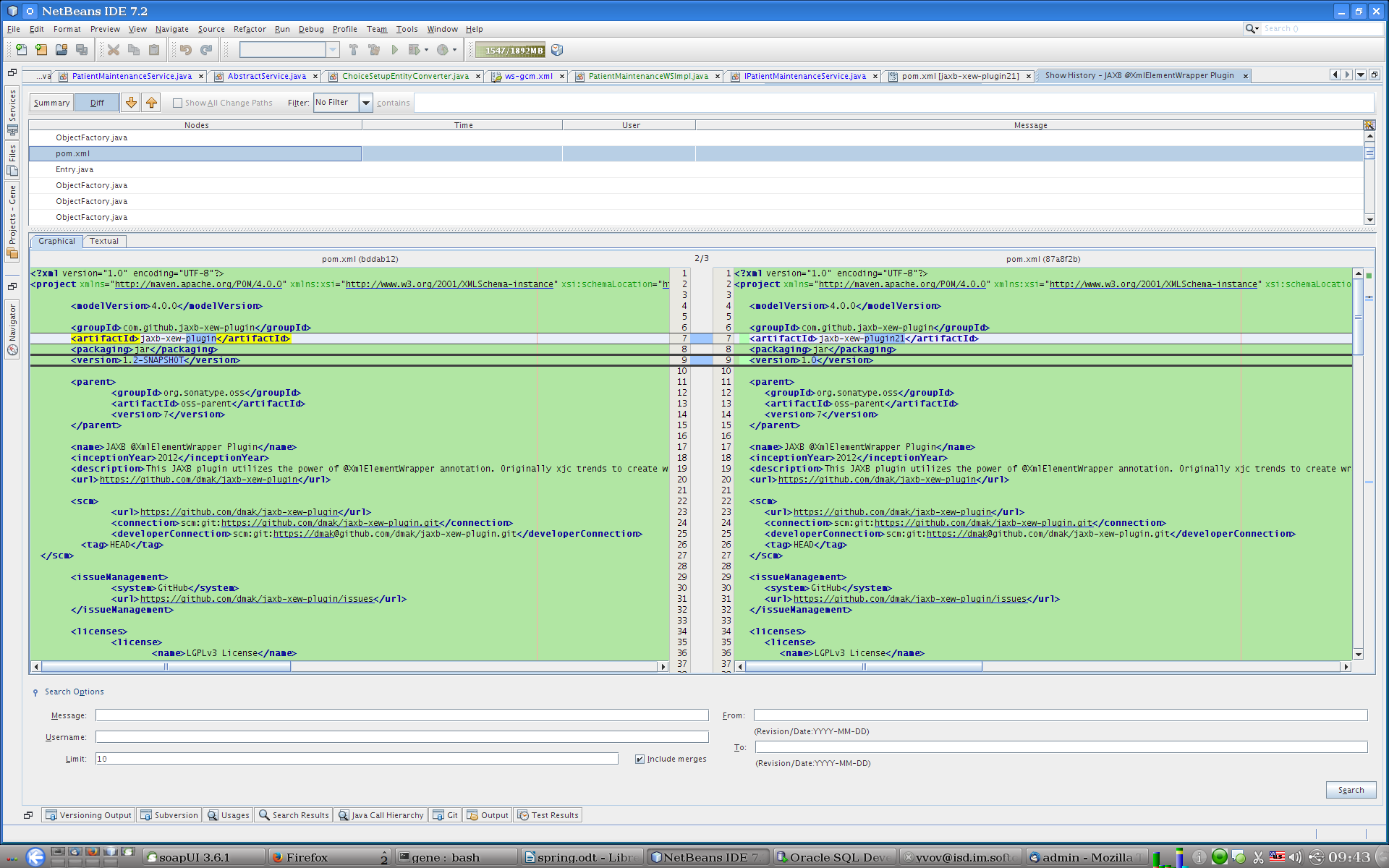Switch to soapUI 3.6.1 in the taskbar
The width and height of the screenshot is (1389, 868).
pos(204,857)
